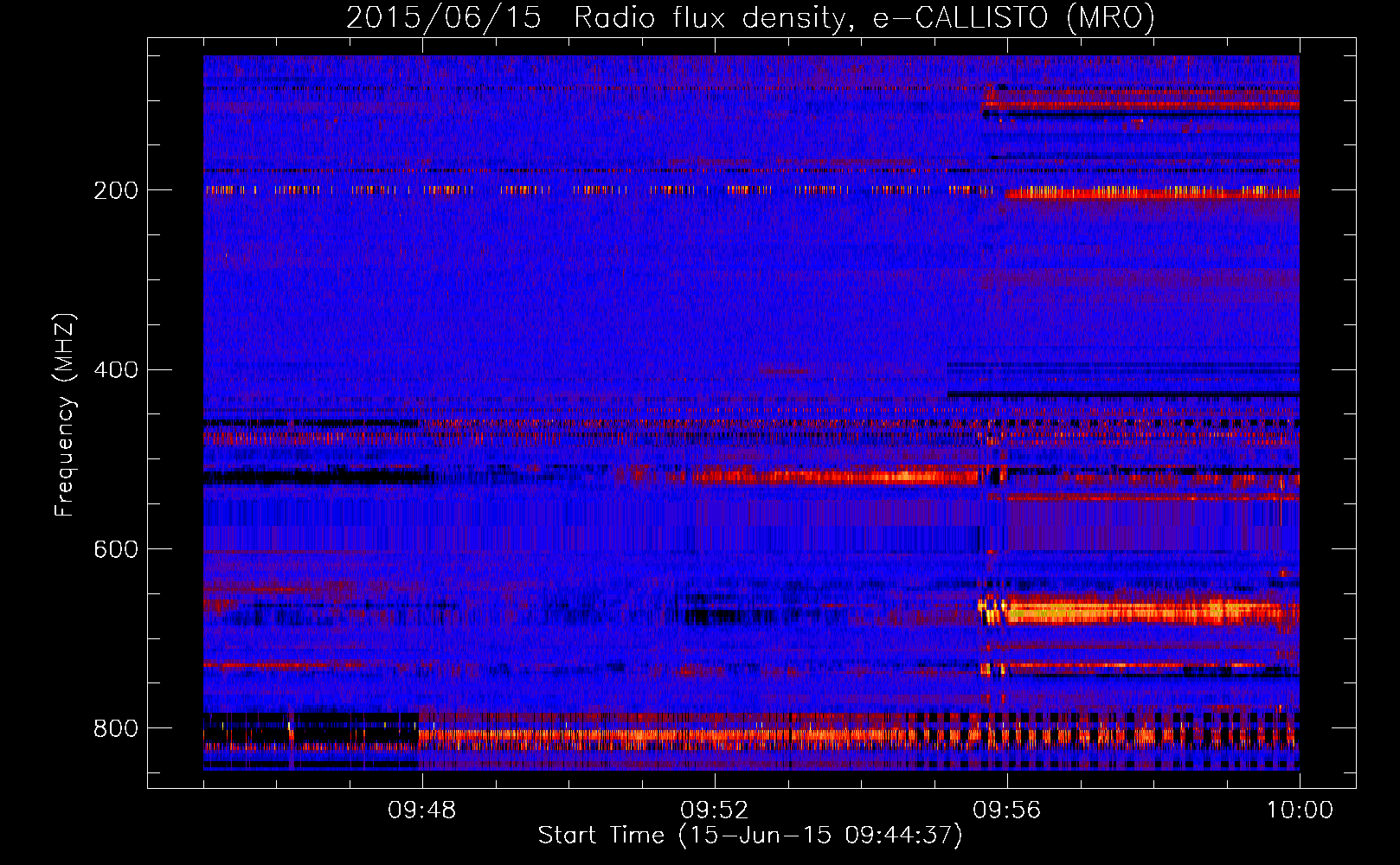This screenshot has height=865, width=1400.
Task: Click the 'Start Time (15-Jun-15 09:44:37)' label
Action: pos(750,836)
